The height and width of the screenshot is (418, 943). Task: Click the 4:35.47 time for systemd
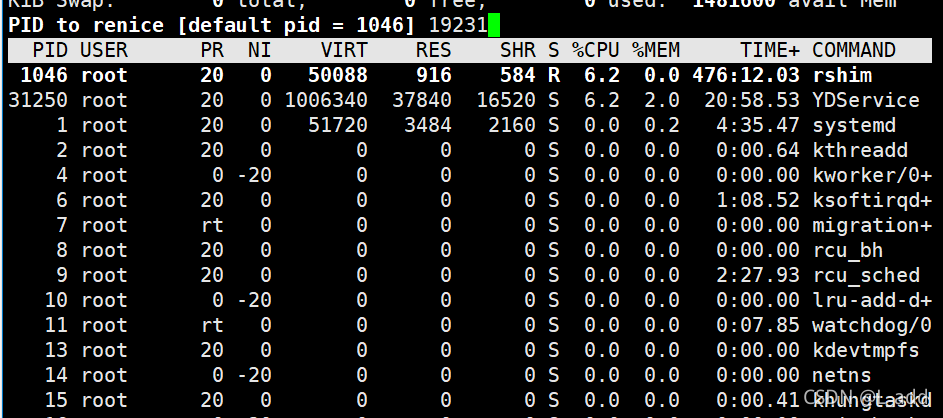coord(758,125)
